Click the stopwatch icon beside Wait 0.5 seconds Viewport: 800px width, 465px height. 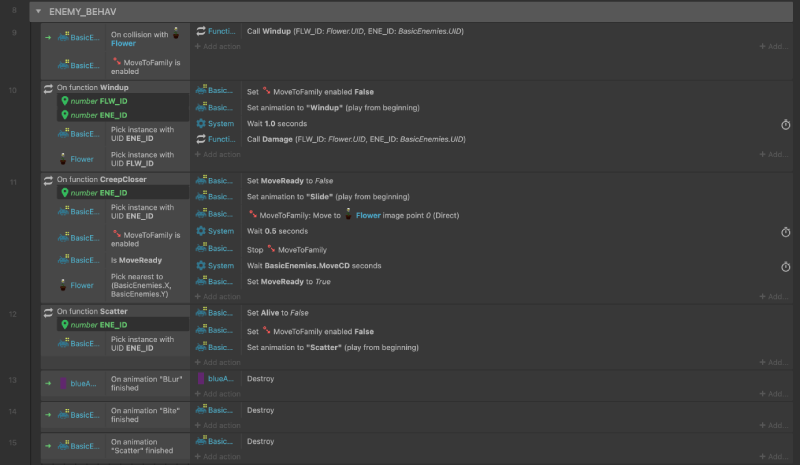click(786, 232)
